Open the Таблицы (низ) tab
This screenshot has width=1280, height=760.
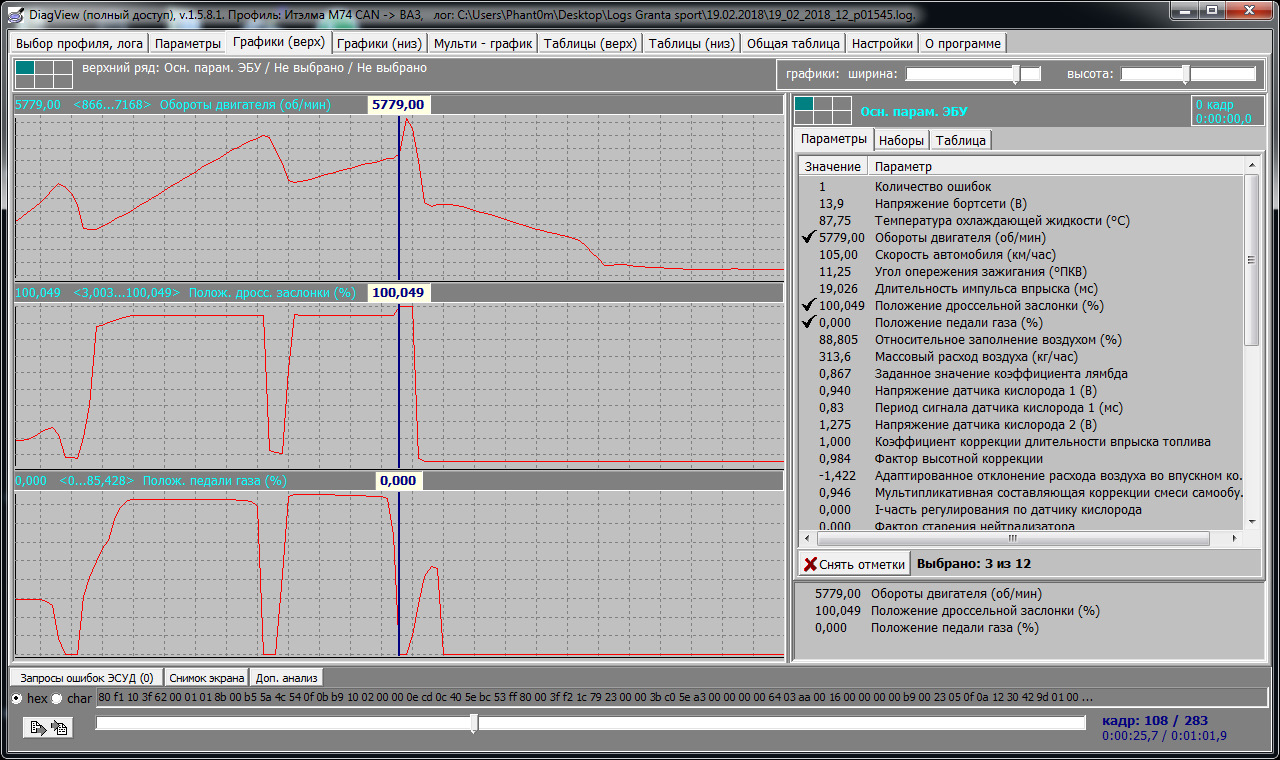coord(692,44)
